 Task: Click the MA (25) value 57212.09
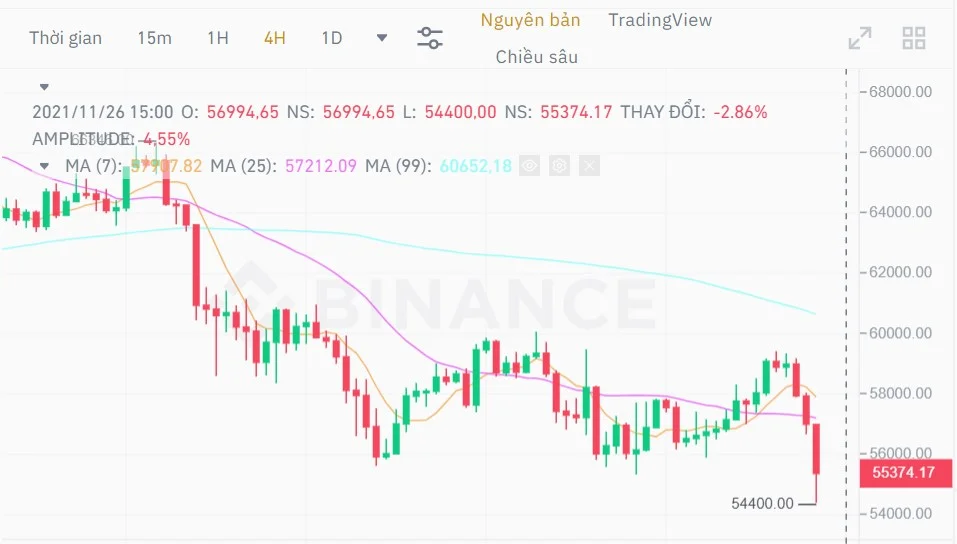coord(321,166)
